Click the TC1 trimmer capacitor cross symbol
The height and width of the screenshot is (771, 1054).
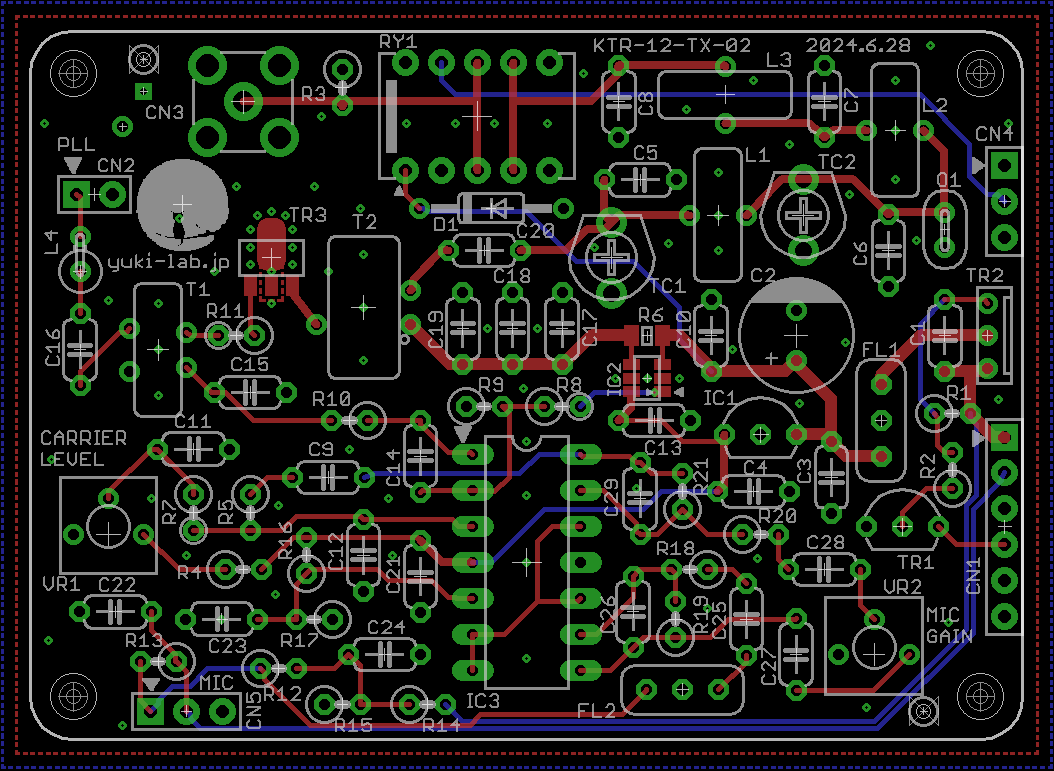coord(611,255)
